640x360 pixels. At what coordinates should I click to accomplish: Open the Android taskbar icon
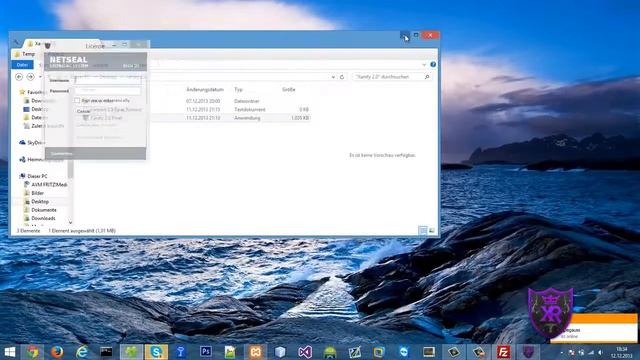[x=330, y=352]
